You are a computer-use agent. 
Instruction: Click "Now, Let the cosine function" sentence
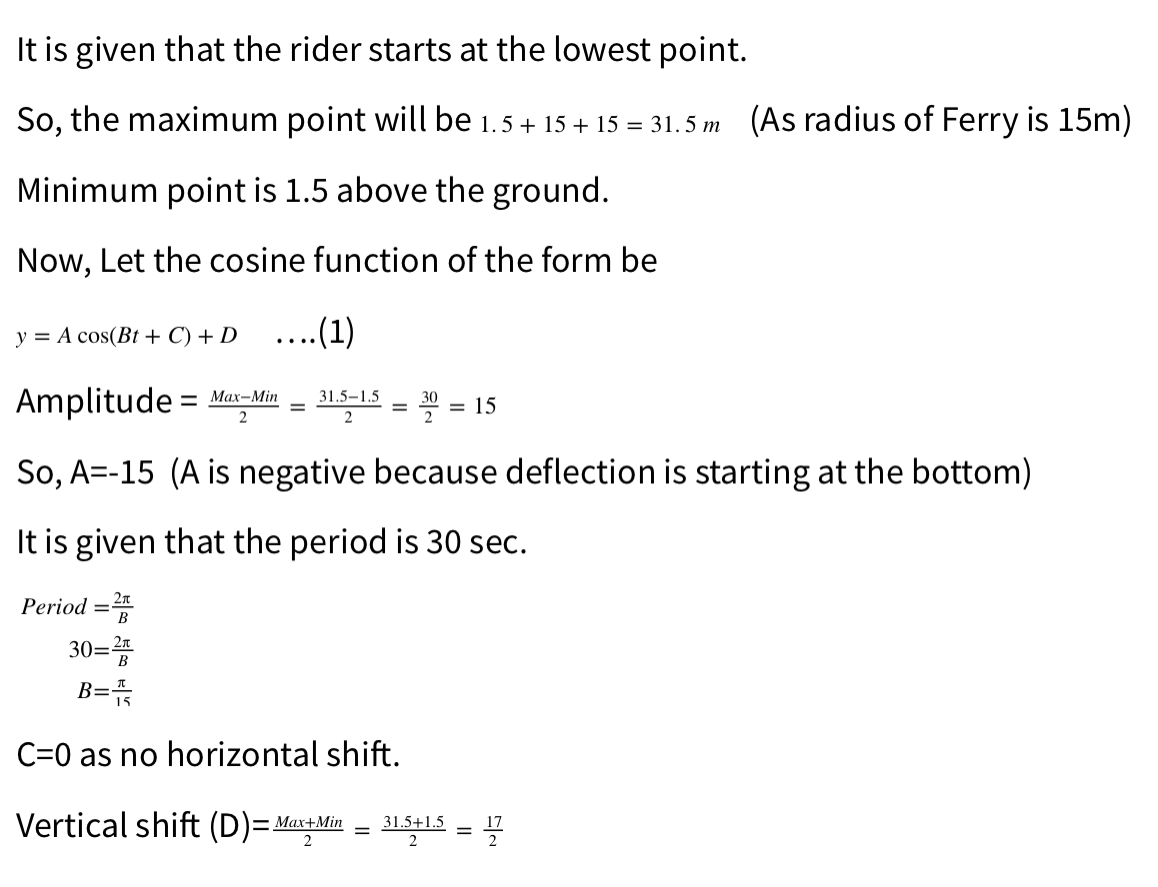(x=337, y=261)
